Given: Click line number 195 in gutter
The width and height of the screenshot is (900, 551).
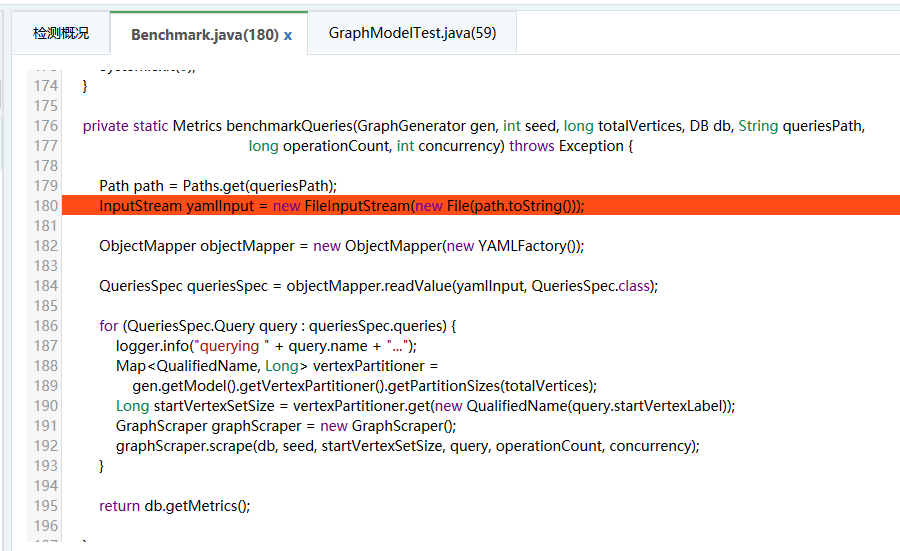Looking at the screenshot, I should 45,506.
